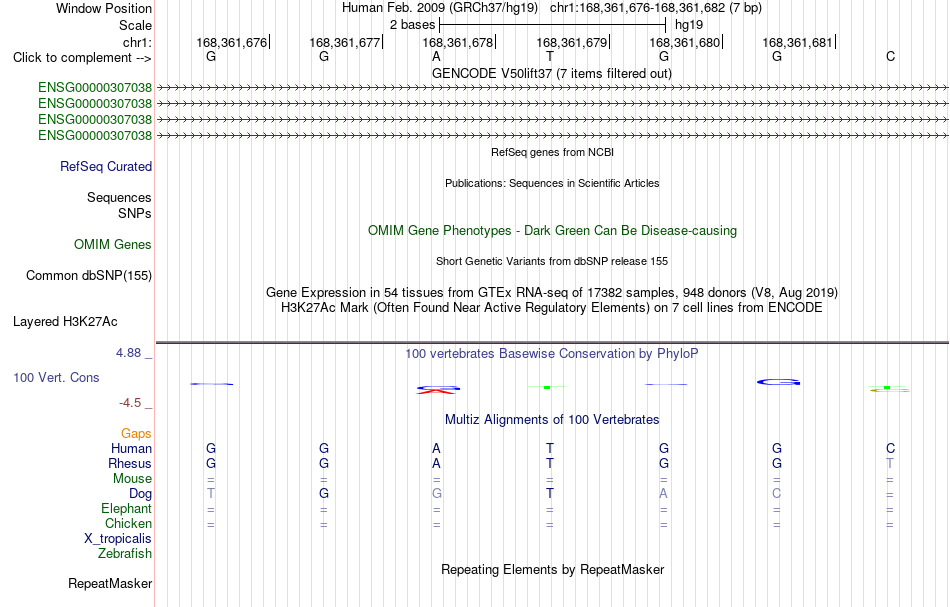Click the Dog row base G under 168,361,677
This screenshot has height=607, width=950.
point(324,494)
